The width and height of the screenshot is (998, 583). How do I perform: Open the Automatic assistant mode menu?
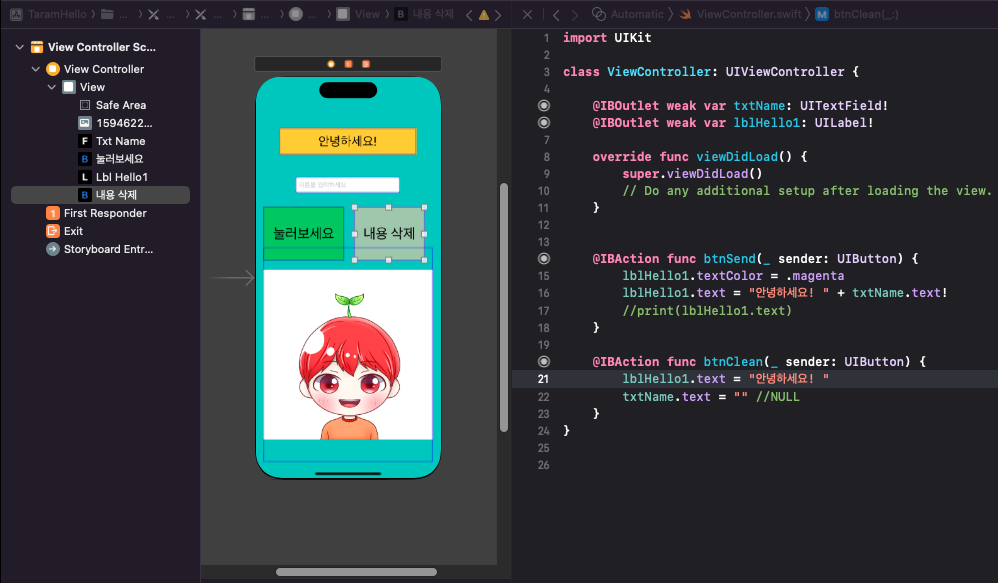pyautogui.click(x=628, y=14)
